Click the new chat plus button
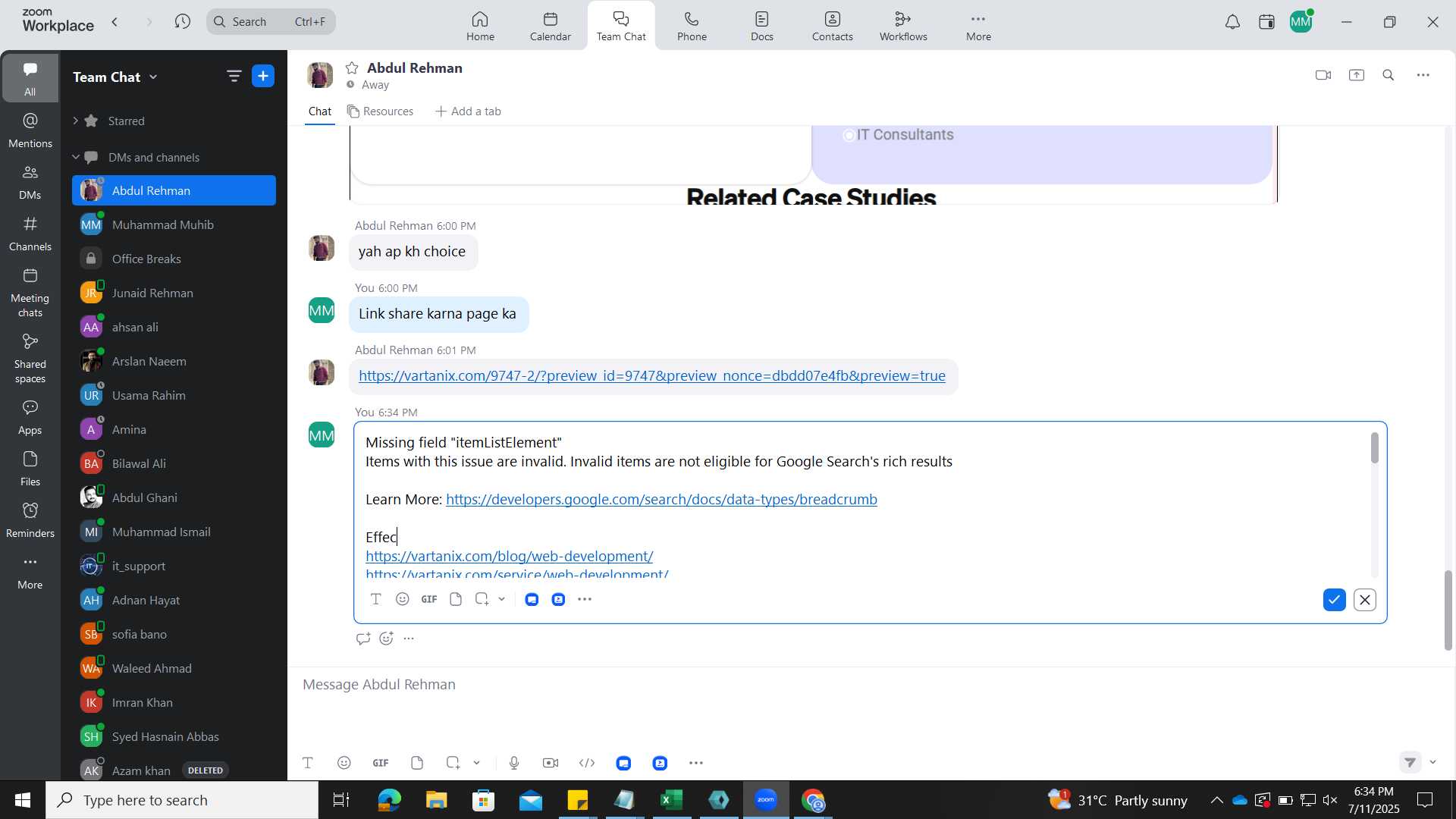1456x819 pixels. pyautogui.click(x=263, y=76)
